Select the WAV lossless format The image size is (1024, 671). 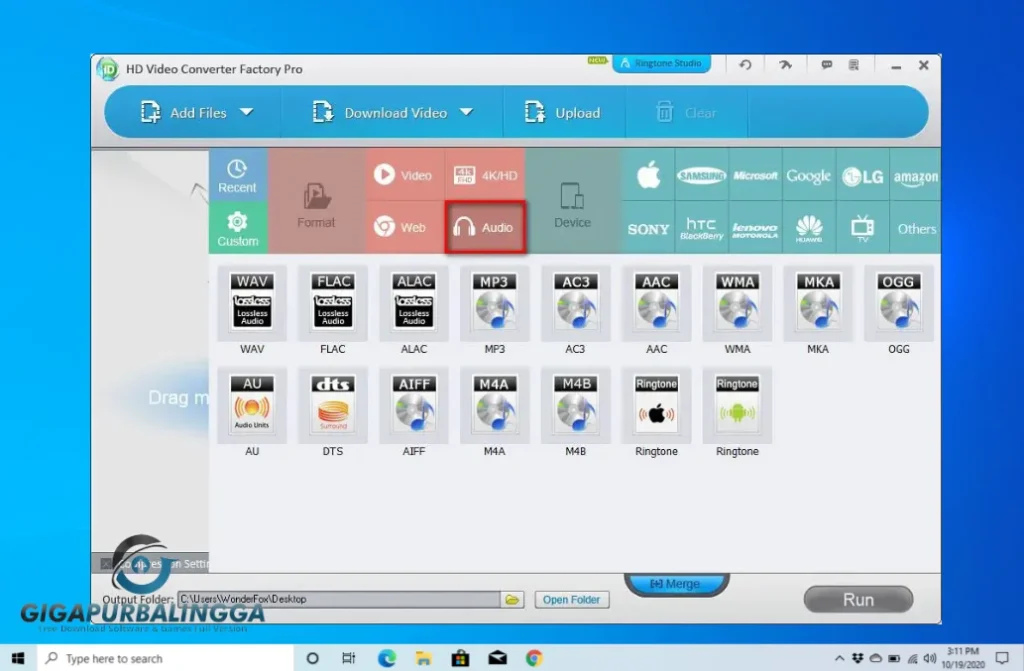[252, 305]
